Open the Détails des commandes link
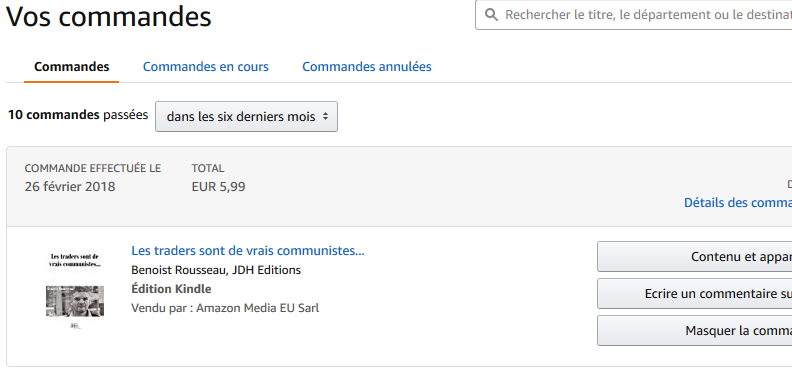This screenshot has height=370, width=792. pos(738,202)
